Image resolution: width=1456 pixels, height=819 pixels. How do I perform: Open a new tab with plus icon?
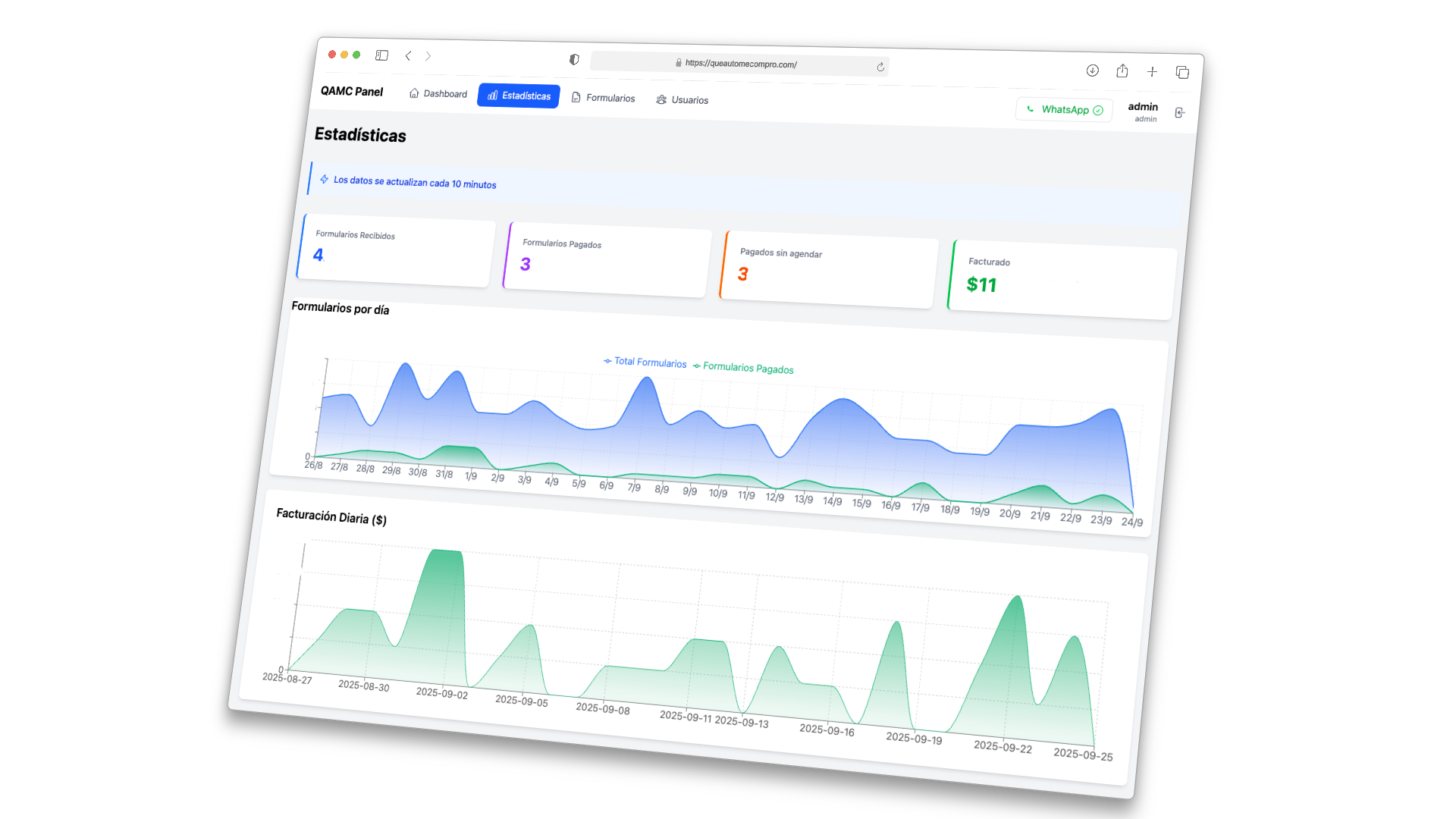tap(1152, 72)
